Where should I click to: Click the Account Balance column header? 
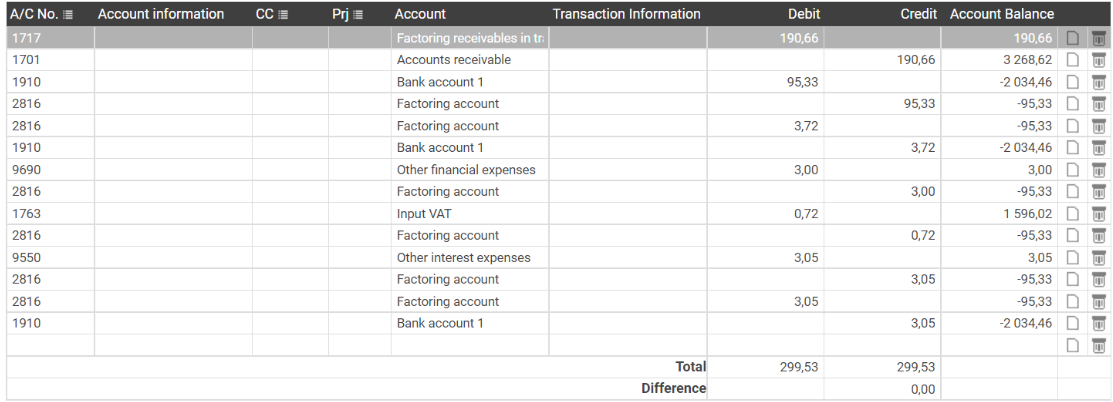click(1001, 14)
